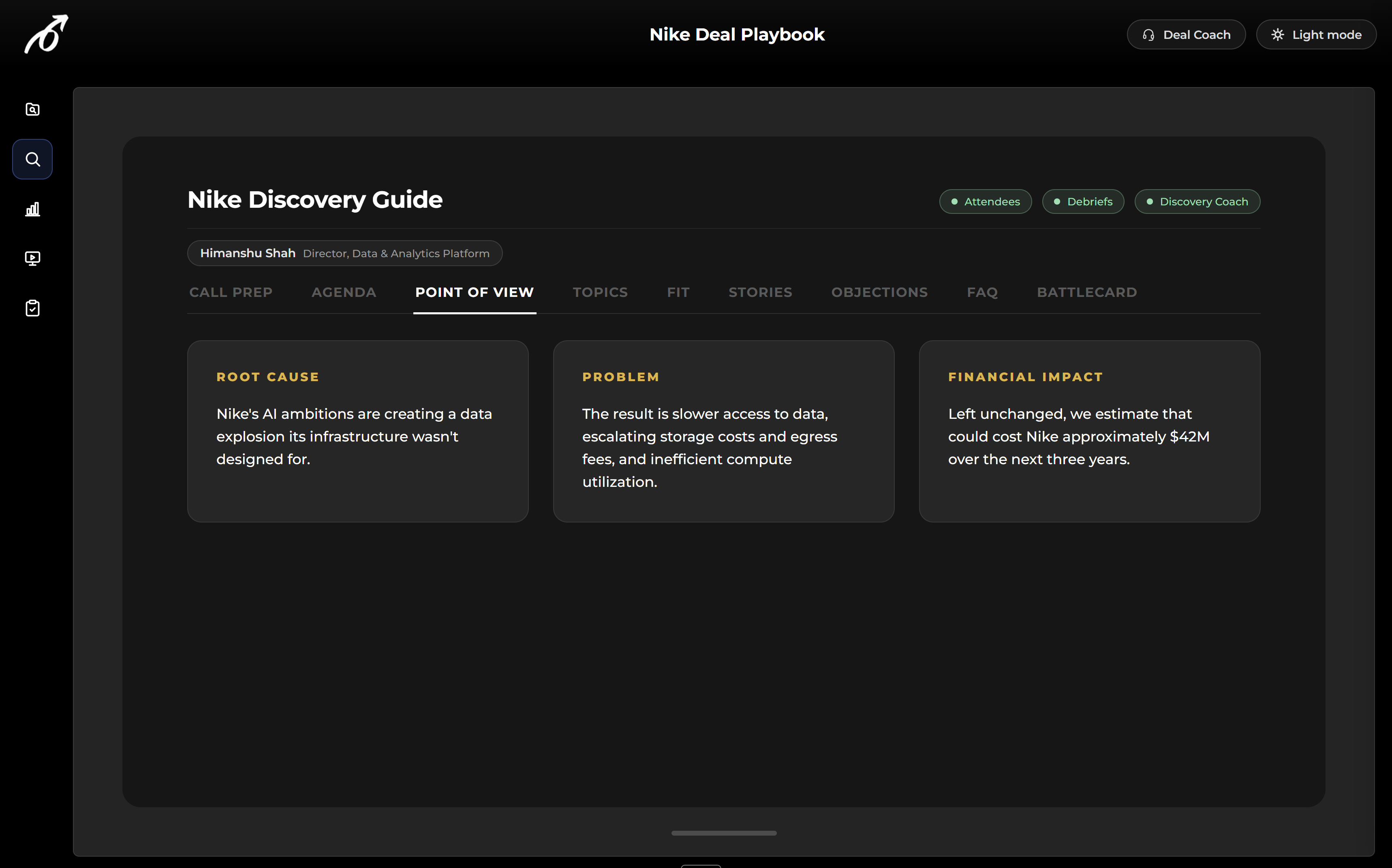Switch to the Topics tab

pyautogui.click(x=600, y=292)
